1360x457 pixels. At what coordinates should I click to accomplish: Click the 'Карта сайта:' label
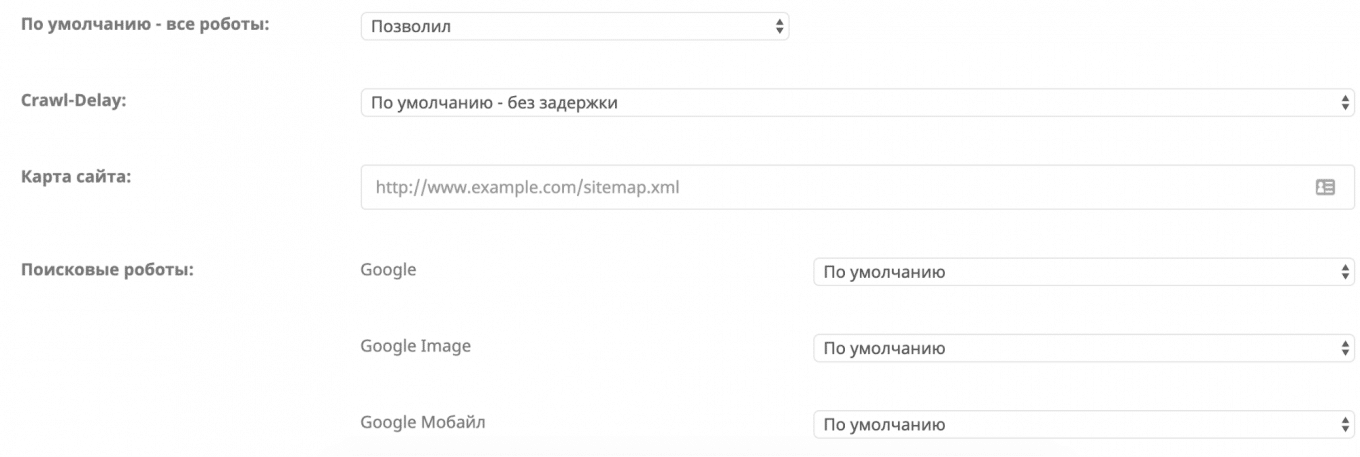pyautogui.click(x=77, y=177)
